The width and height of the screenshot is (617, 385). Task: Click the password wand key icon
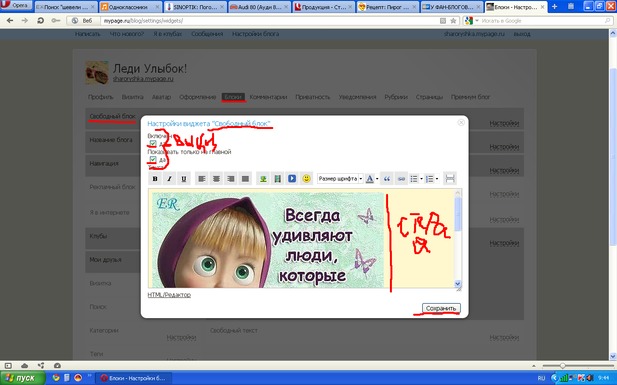tap(55, 20)
